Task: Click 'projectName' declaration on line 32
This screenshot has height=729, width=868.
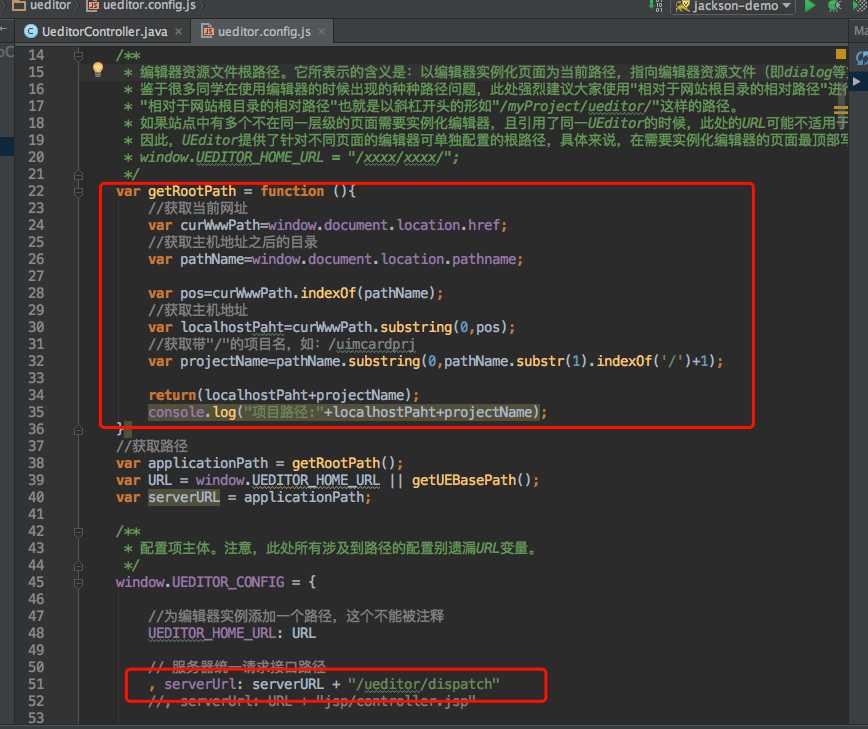Action: pyautogui.click(x=224, y=361)
